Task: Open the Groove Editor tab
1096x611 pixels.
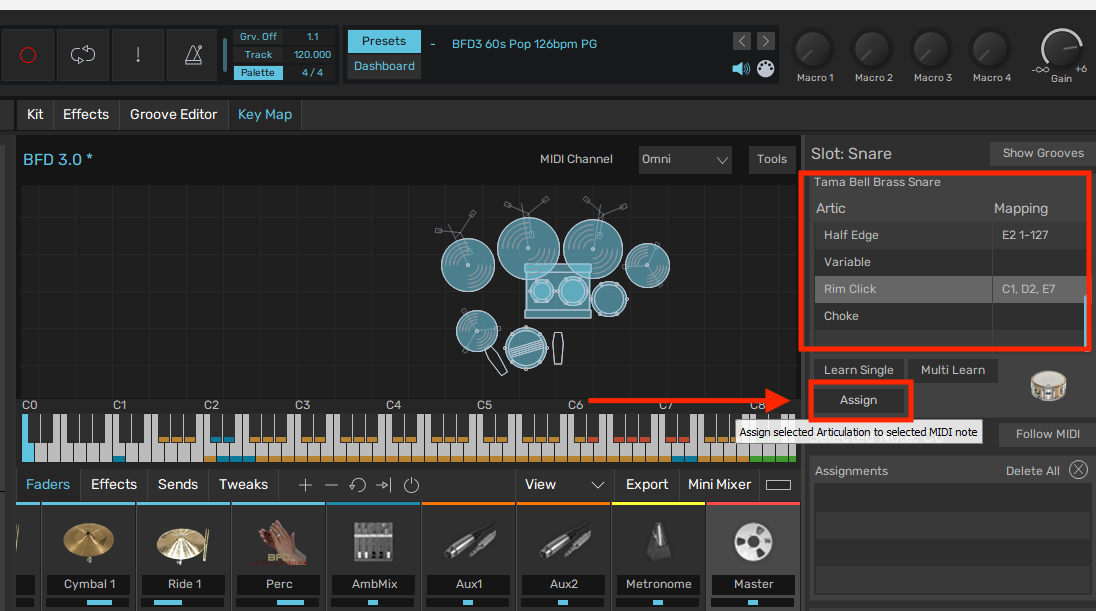Action: click(173, 115)
